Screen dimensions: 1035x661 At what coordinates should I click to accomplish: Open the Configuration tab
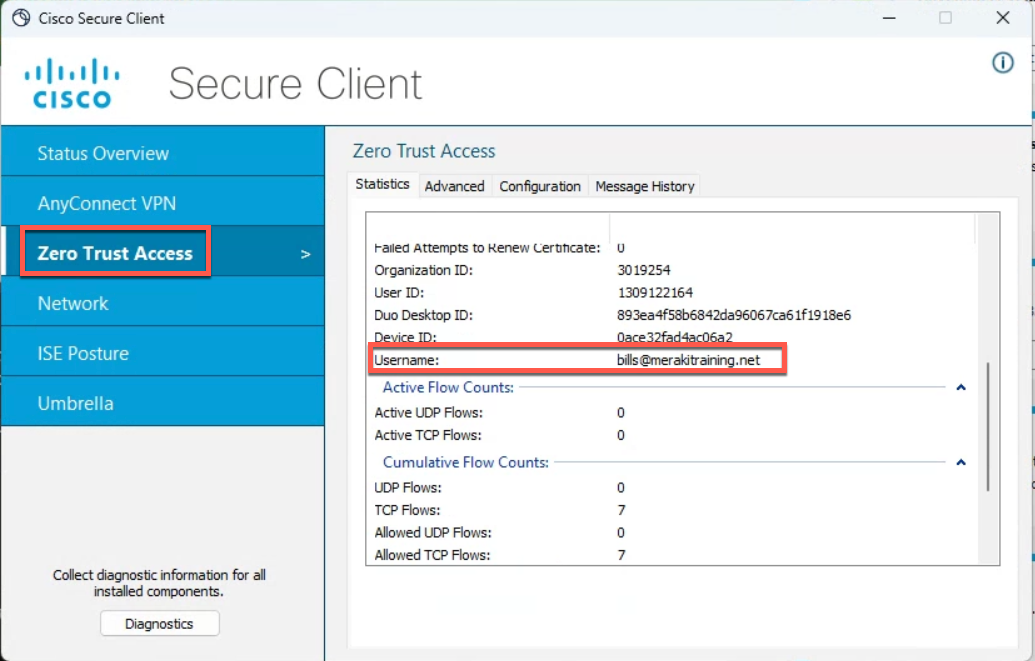(x=540, y=186)
